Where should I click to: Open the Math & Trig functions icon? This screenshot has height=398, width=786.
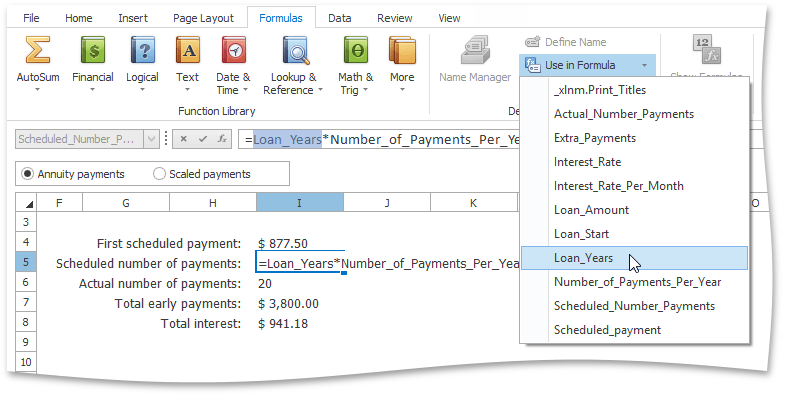click(355, 50)
